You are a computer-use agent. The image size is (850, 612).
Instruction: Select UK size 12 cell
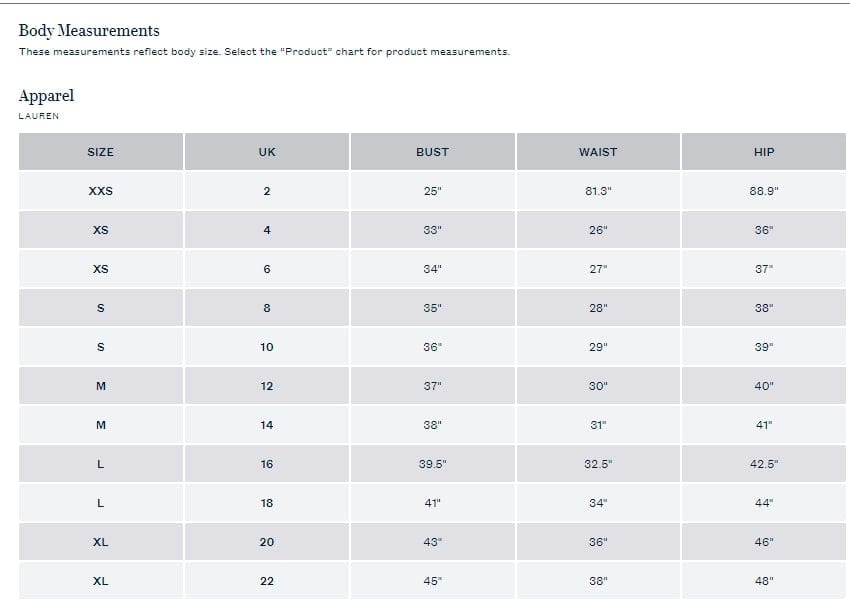click(x=266, y=386)
